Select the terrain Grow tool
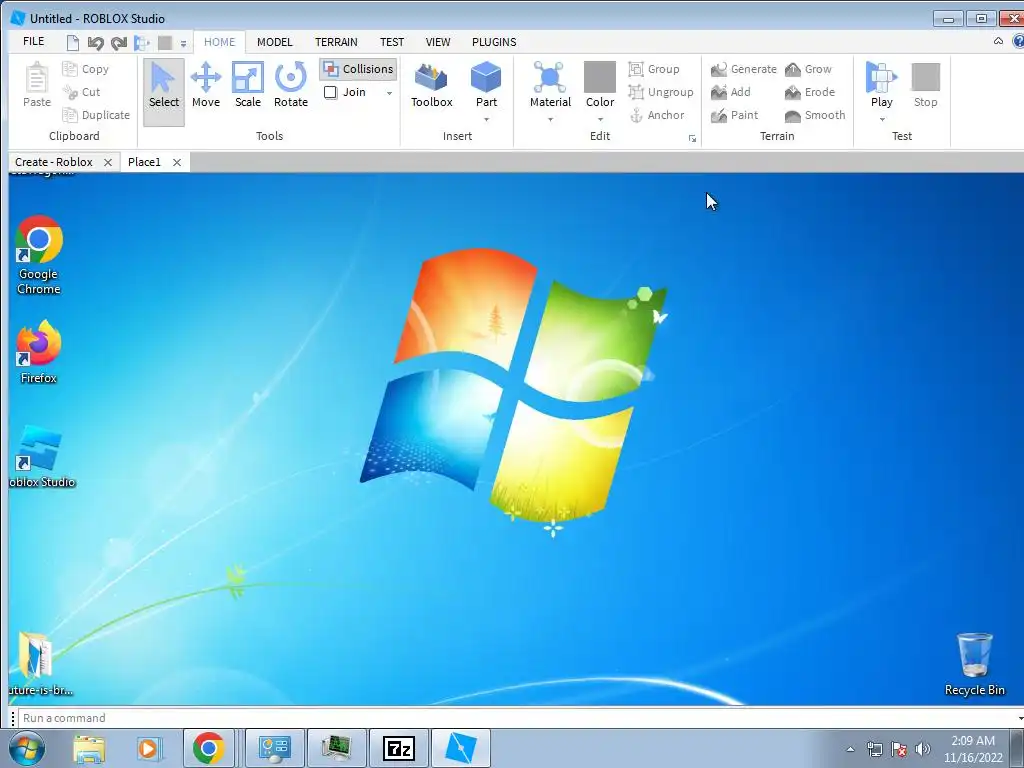Viewport: 1024px width, 768px height. 808,69
